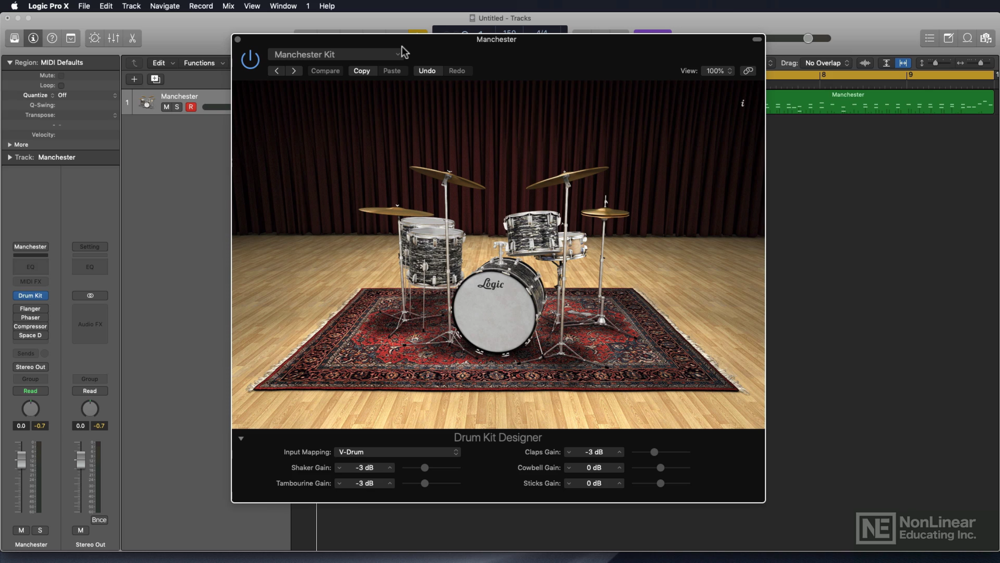Select the green Manchester MIDI region
This screenshot has width=1000, height=563.
click(879, 102)
